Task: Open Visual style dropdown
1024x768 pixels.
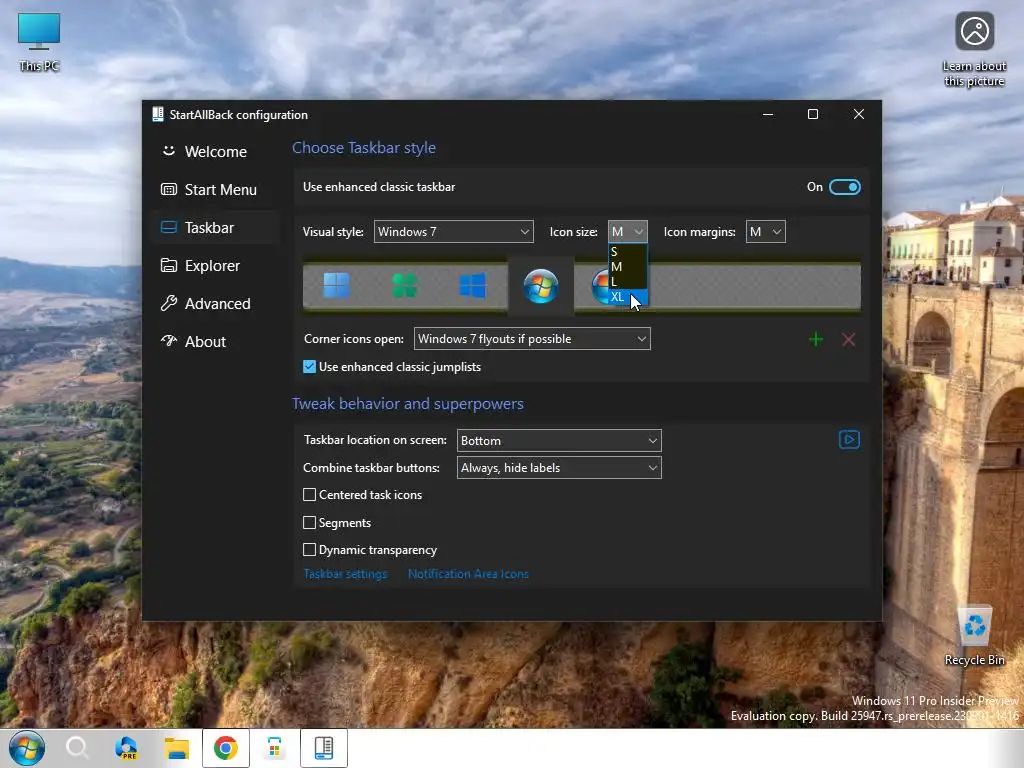Action: pyautogui.click(x=453, y=232)
